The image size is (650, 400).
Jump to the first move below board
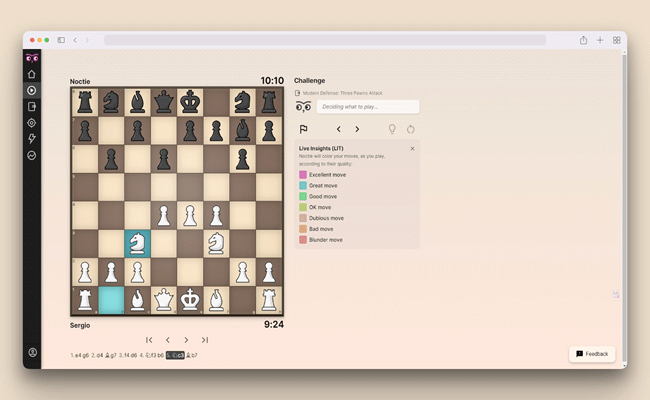point(149,340)
